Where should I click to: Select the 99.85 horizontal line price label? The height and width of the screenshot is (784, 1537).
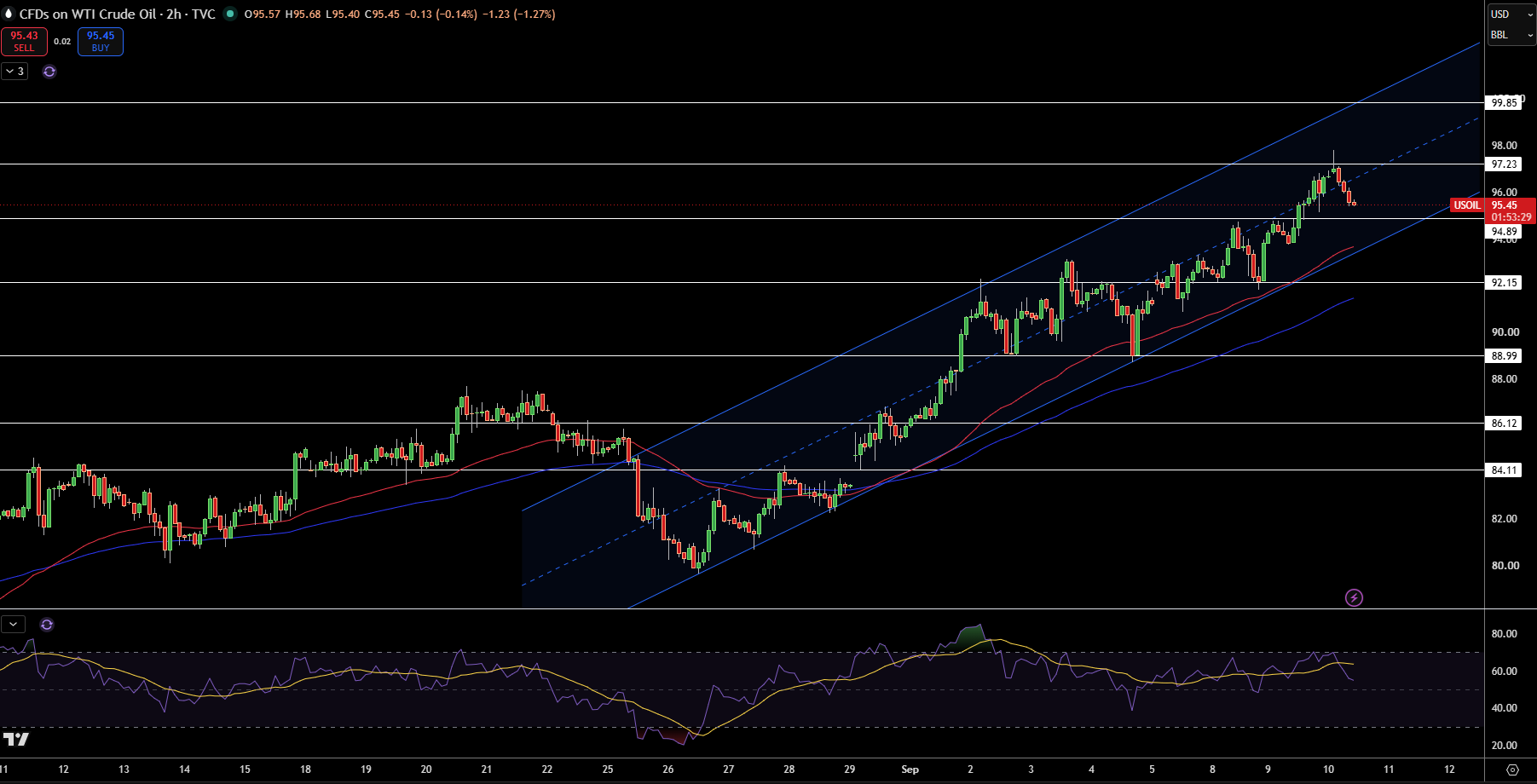pyautogui.click(x=1505, y=103)
